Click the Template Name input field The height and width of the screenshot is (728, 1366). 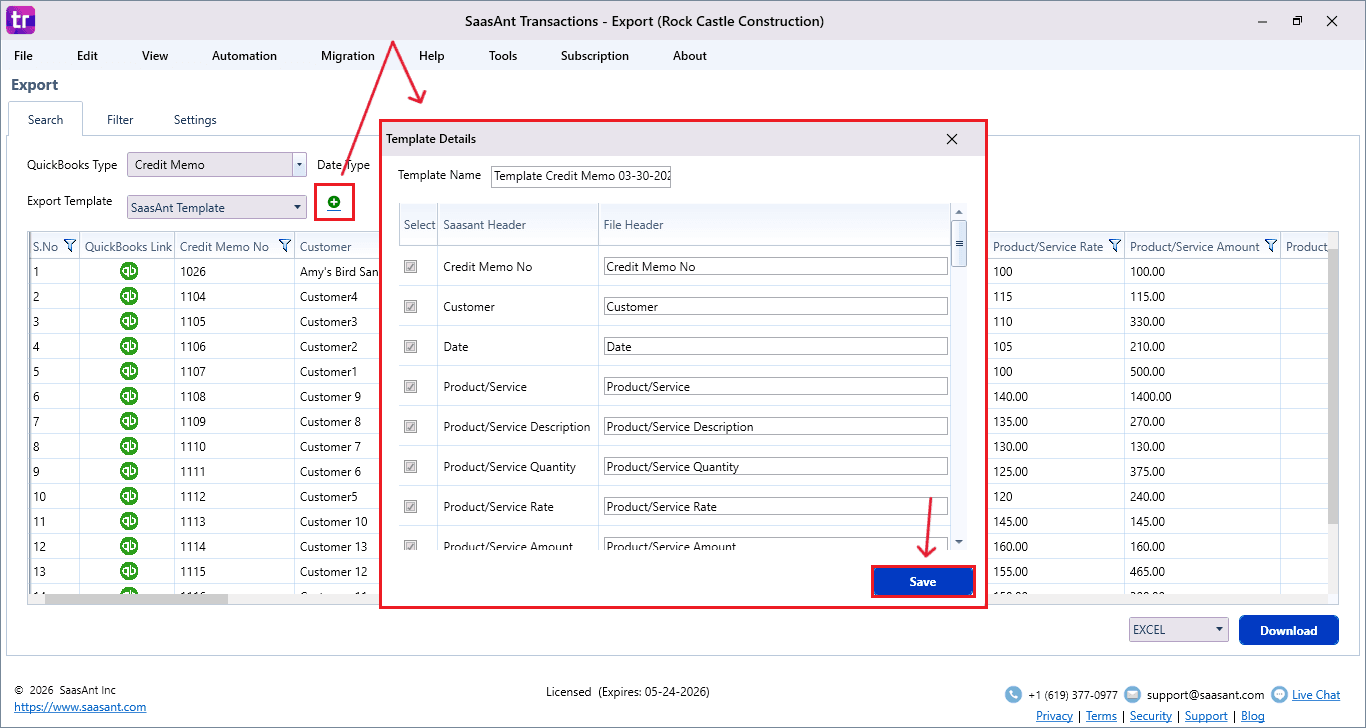point(581,177)
